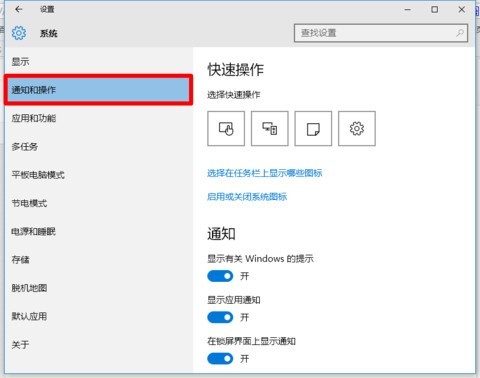The width and height of the screenshot is (480, 378).
Task: Toggle off 在锁屏界面上显示通知 switch
Action: point(220,359)
